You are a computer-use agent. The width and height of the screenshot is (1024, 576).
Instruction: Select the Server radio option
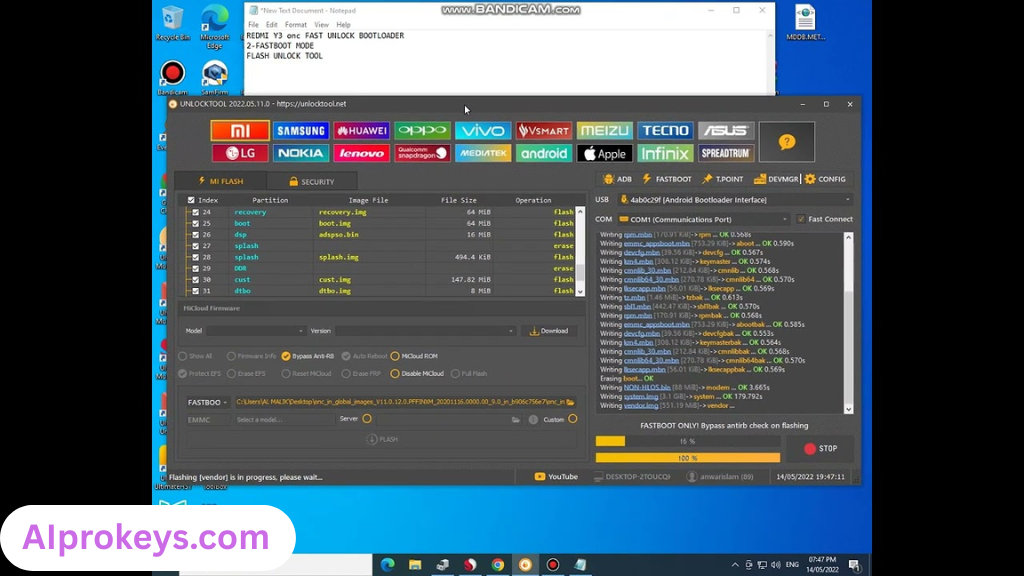[367, 419]
